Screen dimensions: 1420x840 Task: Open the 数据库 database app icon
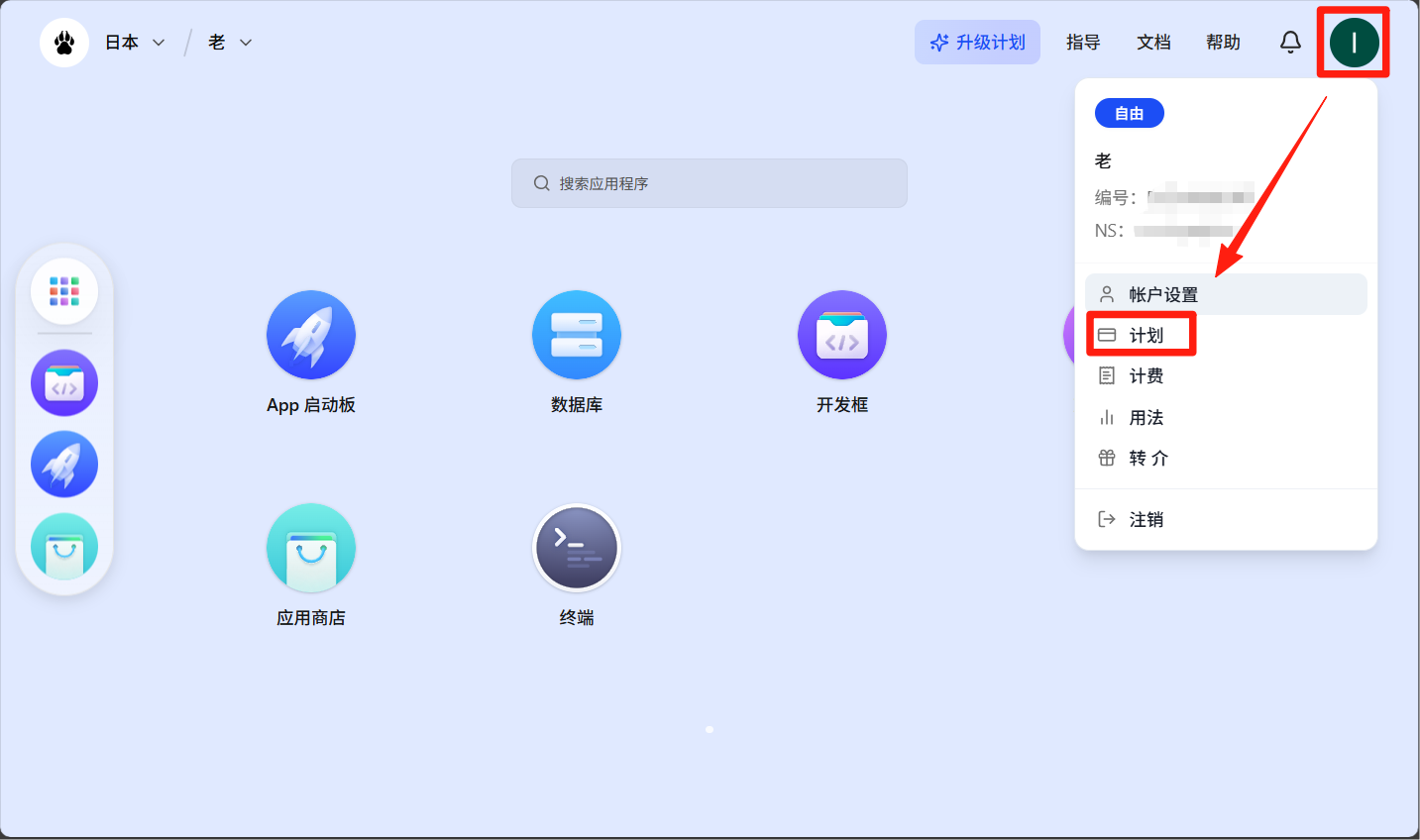click(576, 335)
